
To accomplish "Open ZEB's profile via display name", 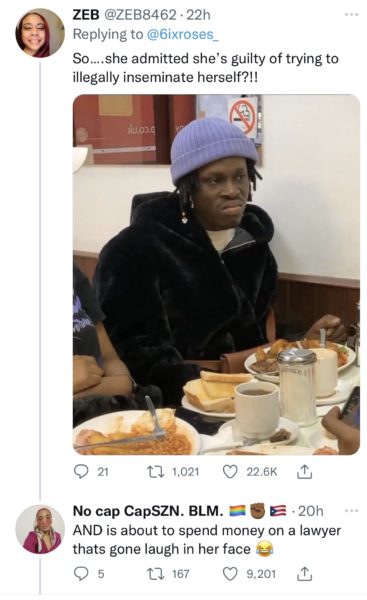I will [85, 15].
